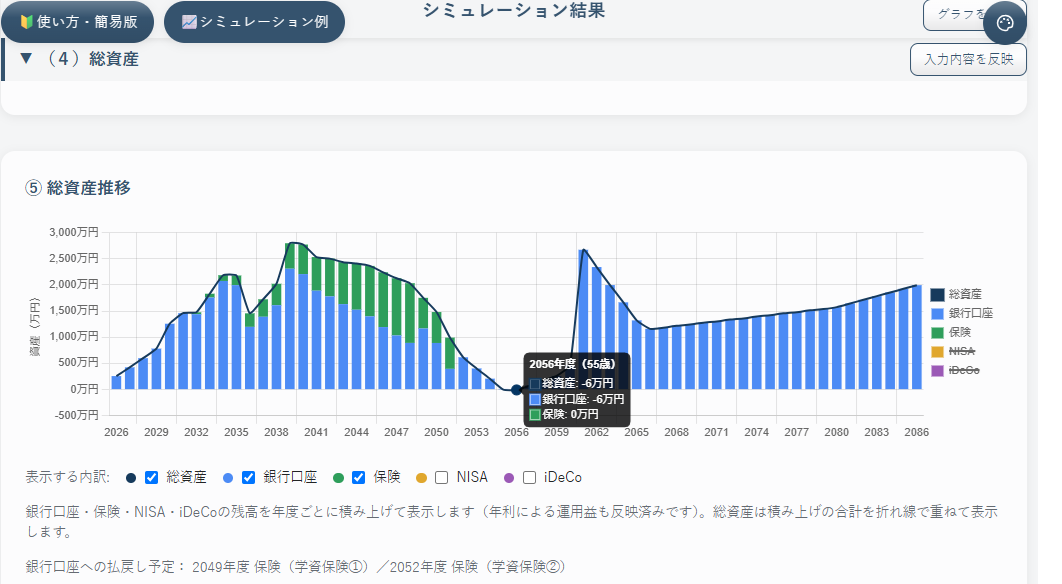Click the 2041 x-axis label
1062x584 pixels.
316,432
